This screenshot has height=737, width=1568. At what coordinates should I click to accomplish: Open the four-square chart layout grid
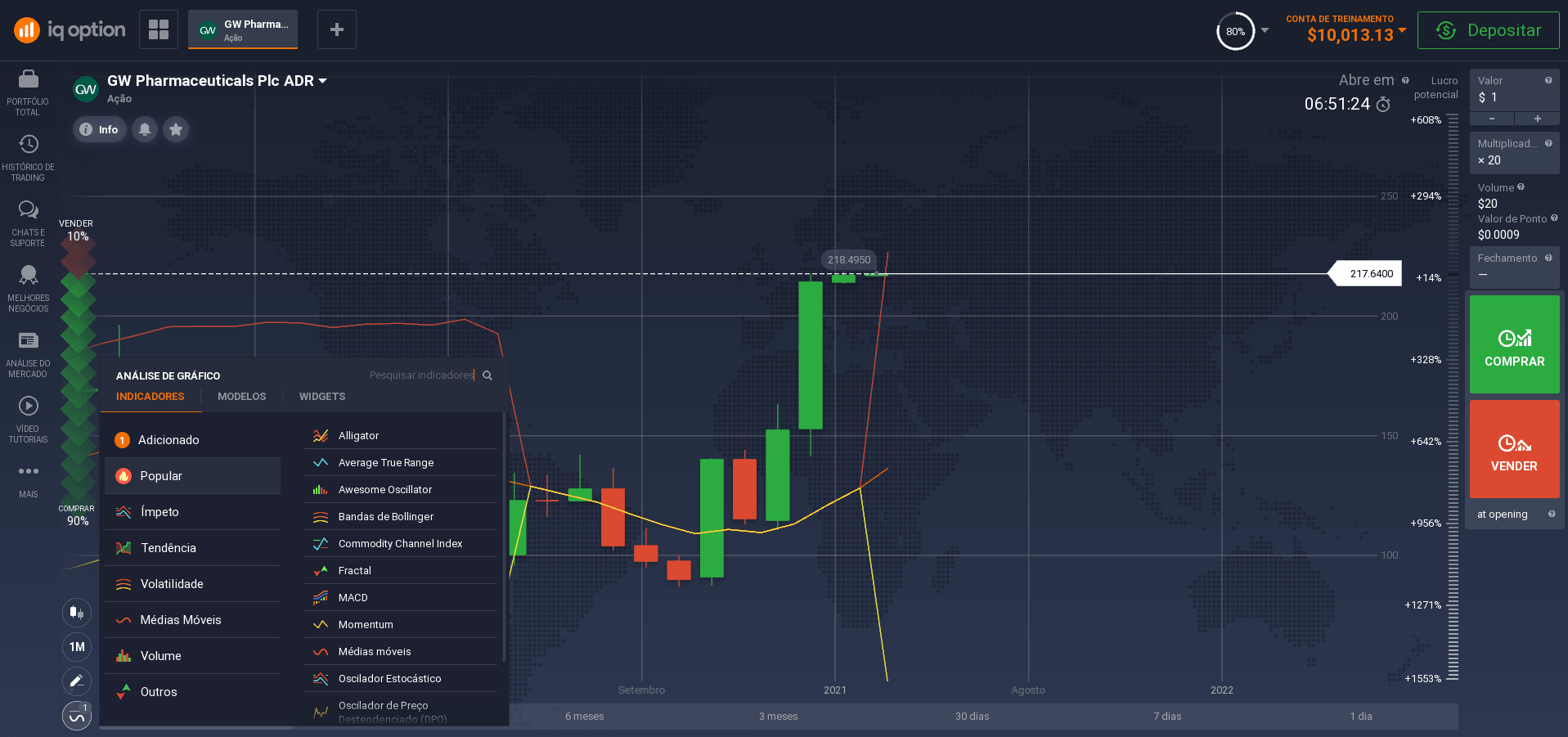point(159,29)
